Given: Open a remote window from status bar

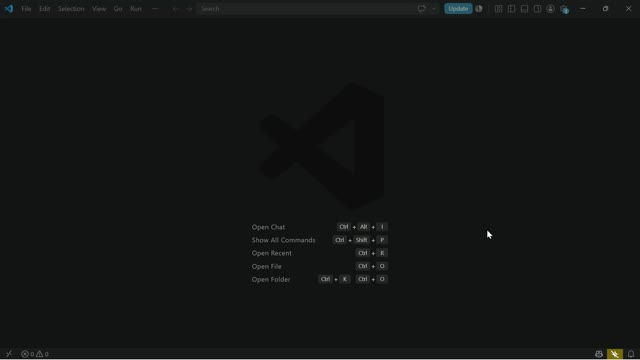Looking at the screenshot, I should point(9,354).
